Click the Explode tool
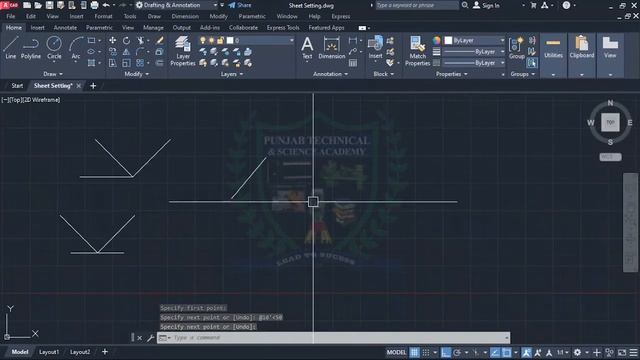 click(160, 52)
